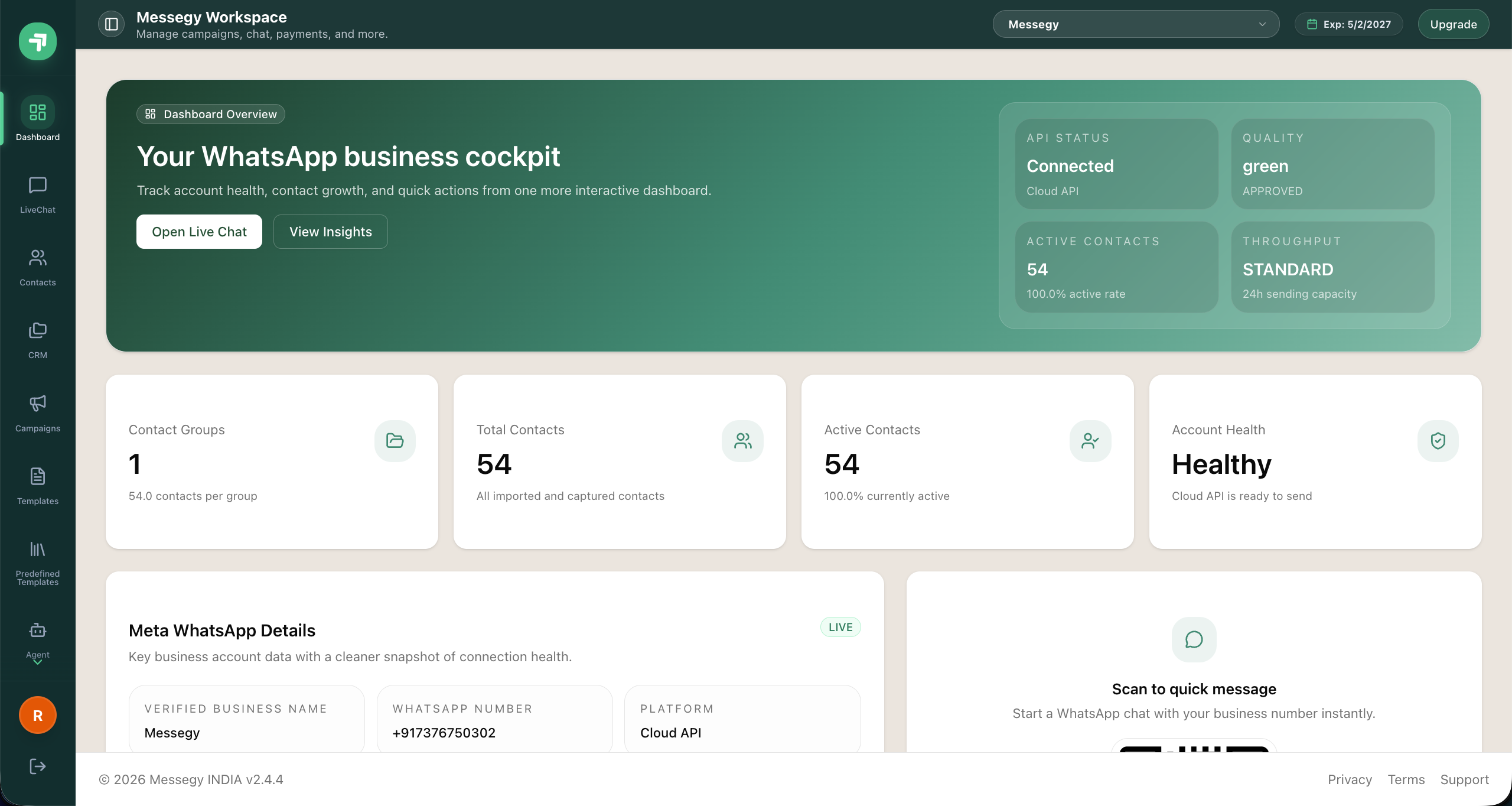Open the Terms footer link

(x=1406, y=779)
